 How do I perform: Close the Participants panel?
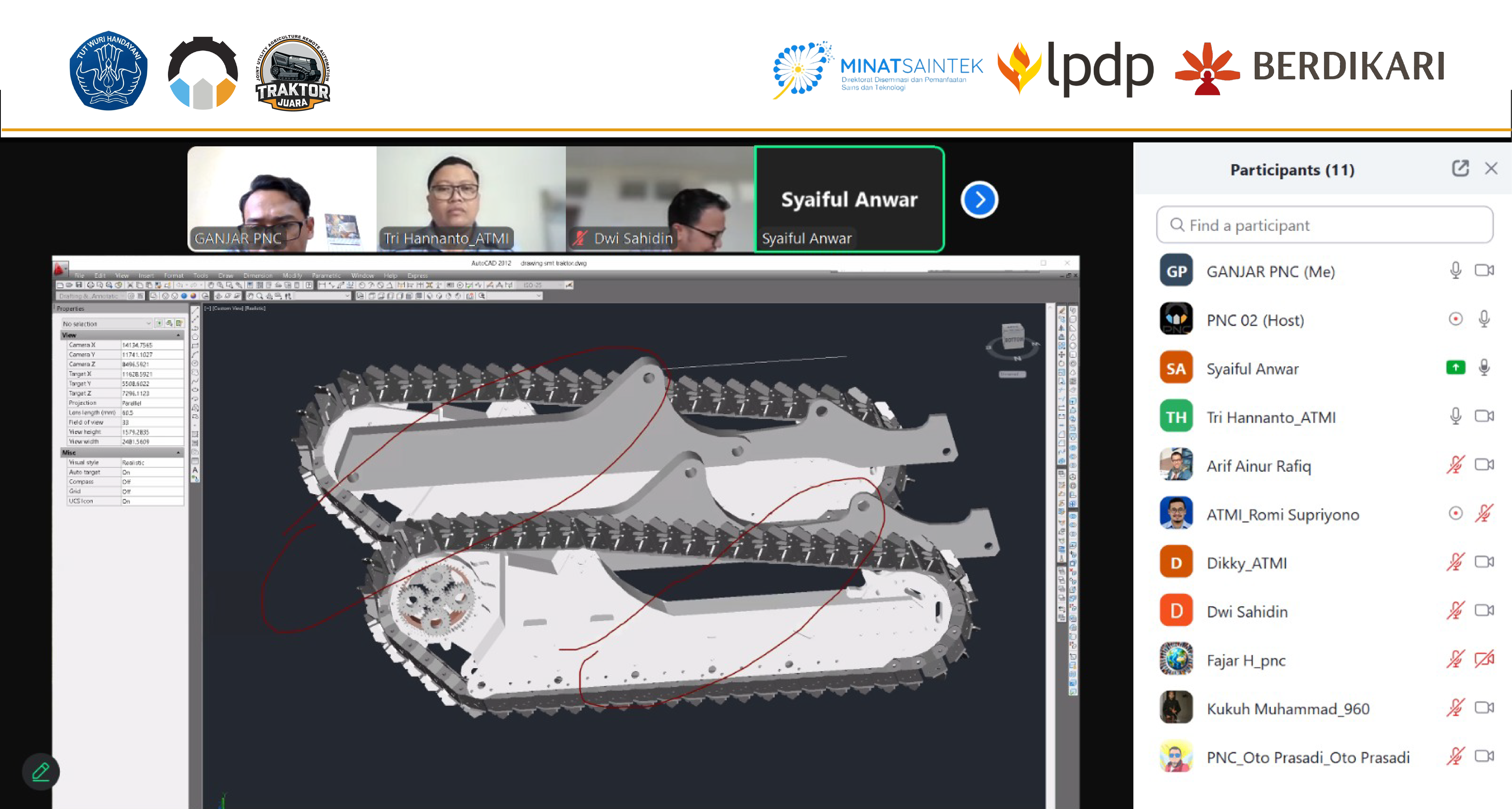[1491, 168]
